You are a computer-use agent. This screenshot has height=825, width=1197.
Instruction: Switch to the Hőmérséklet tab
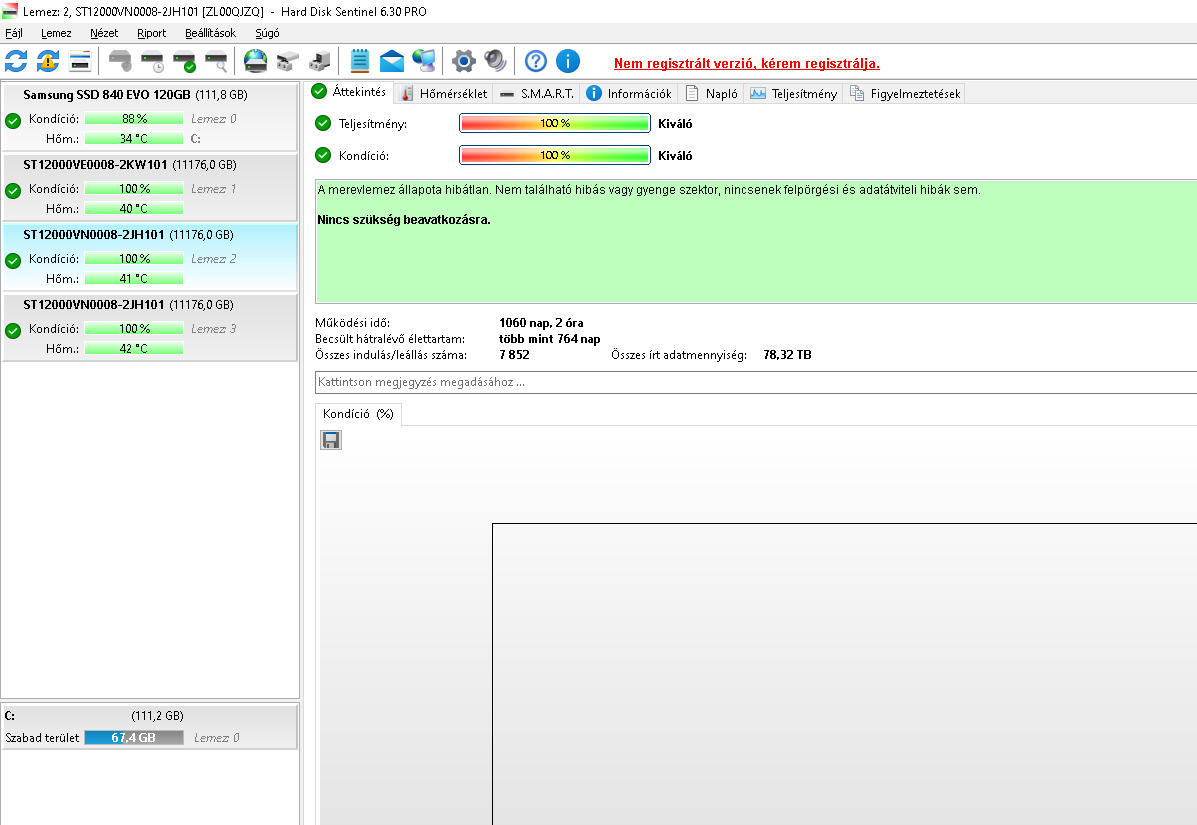(444, 93)
